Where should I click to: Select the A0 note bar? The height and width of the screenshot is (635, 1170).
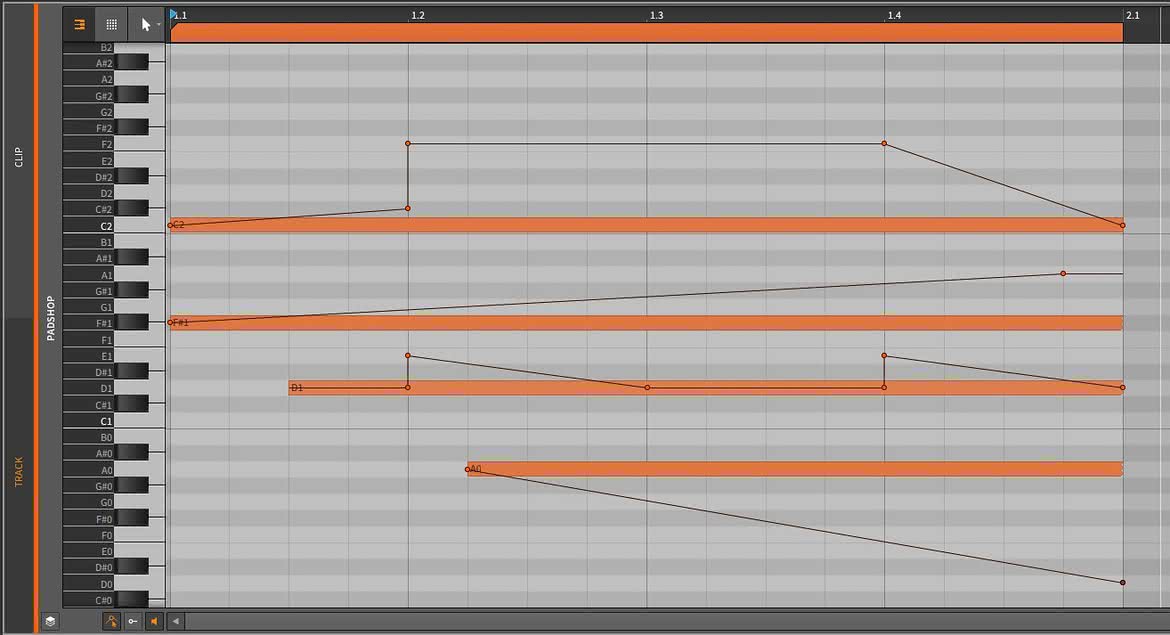pyautogui.click(x=795, y=469)
